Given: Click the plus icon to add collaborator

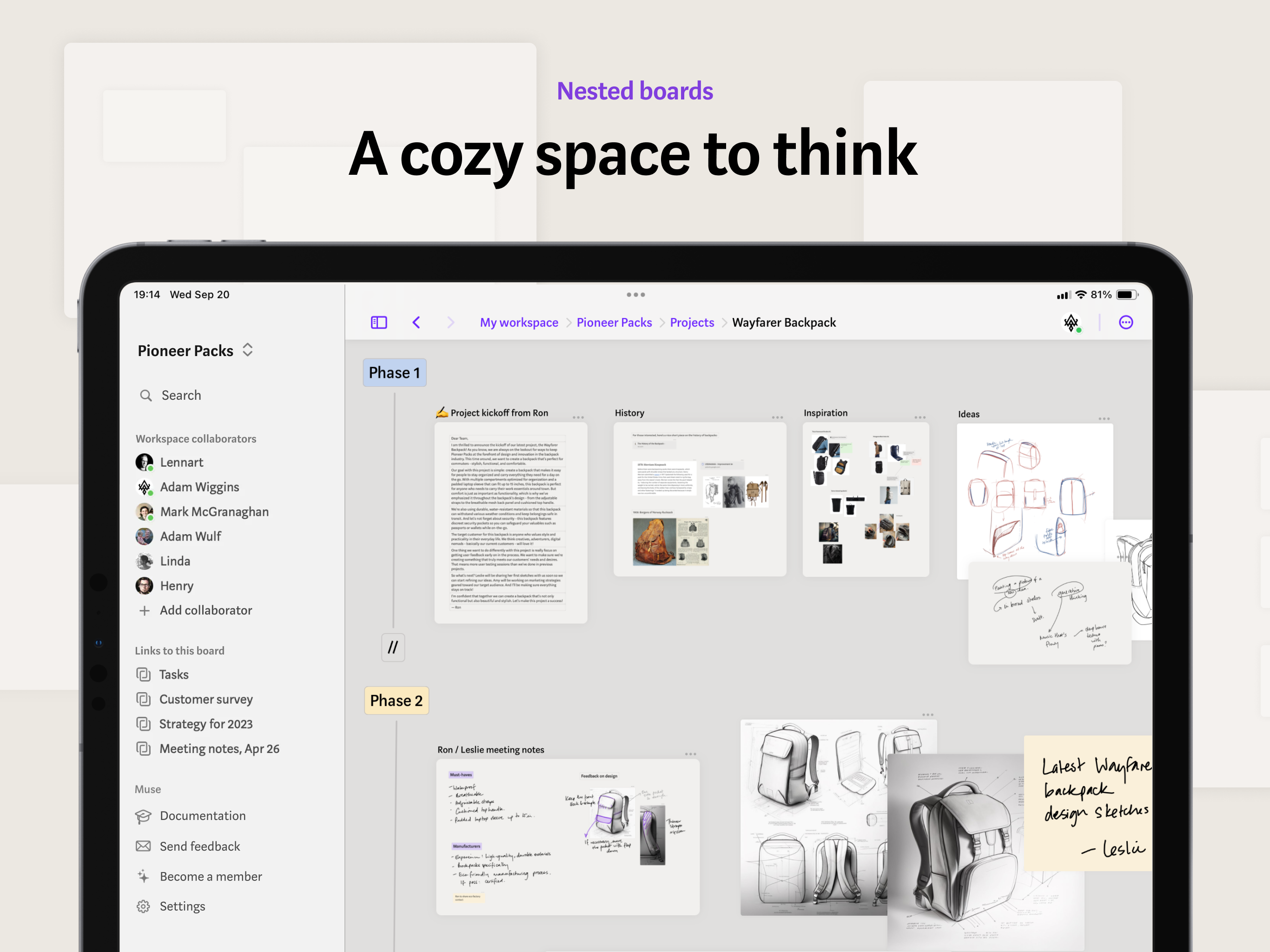Looking at the screenshot, I should click(x=145, y=611).
